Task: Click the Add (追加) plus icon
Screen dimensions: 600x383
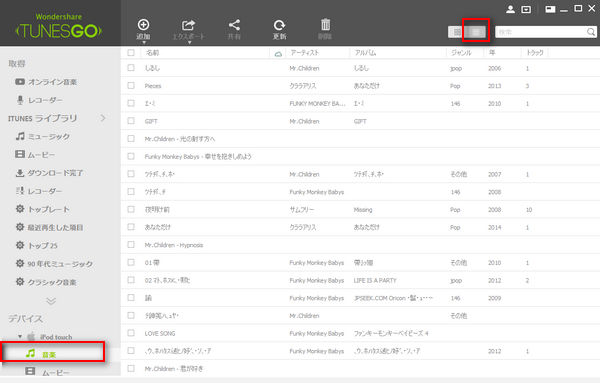Action: [x=143, y=25]
